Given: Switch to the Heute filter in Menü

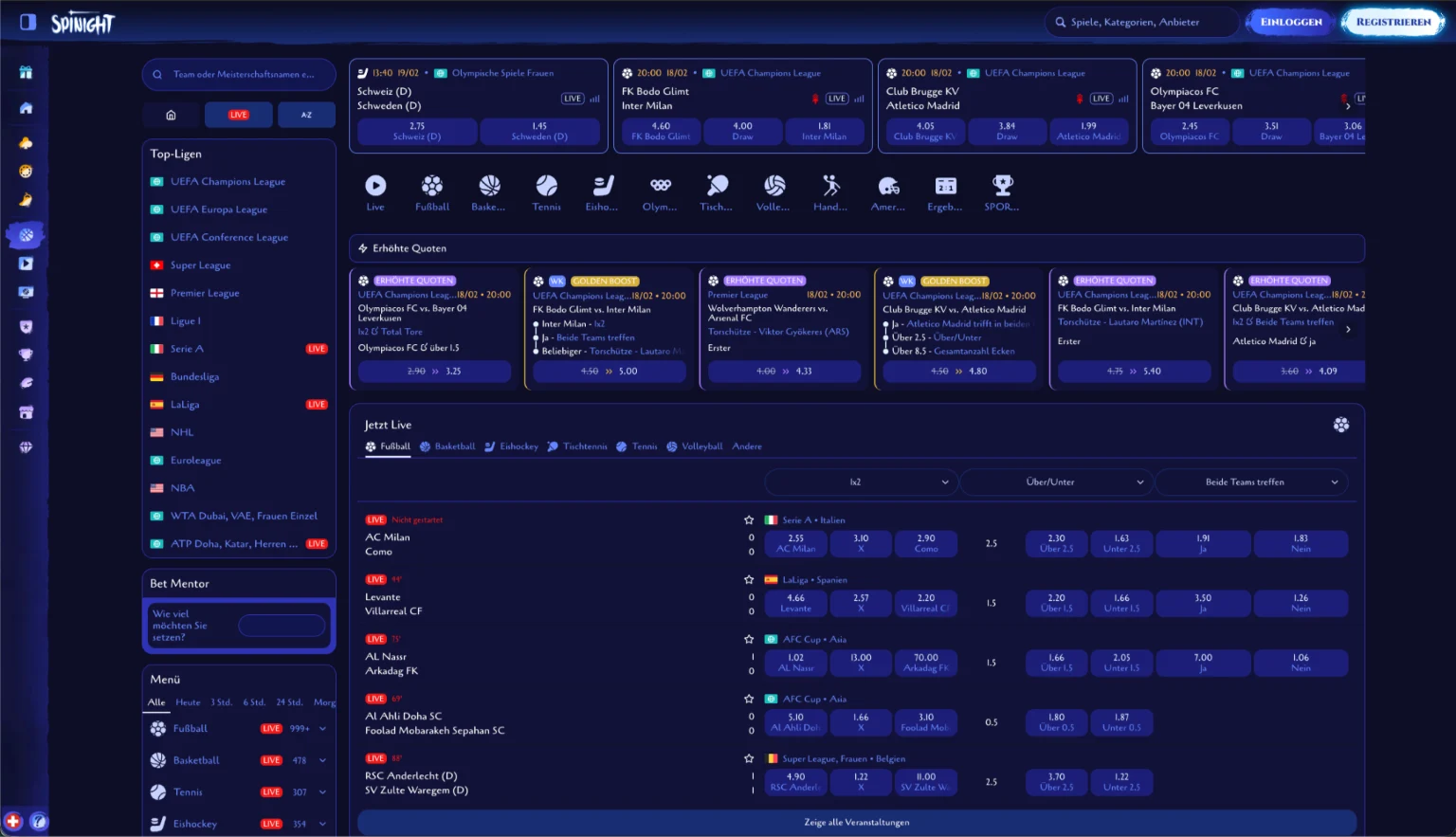Looking at the screenshot, I should [187, 702].
